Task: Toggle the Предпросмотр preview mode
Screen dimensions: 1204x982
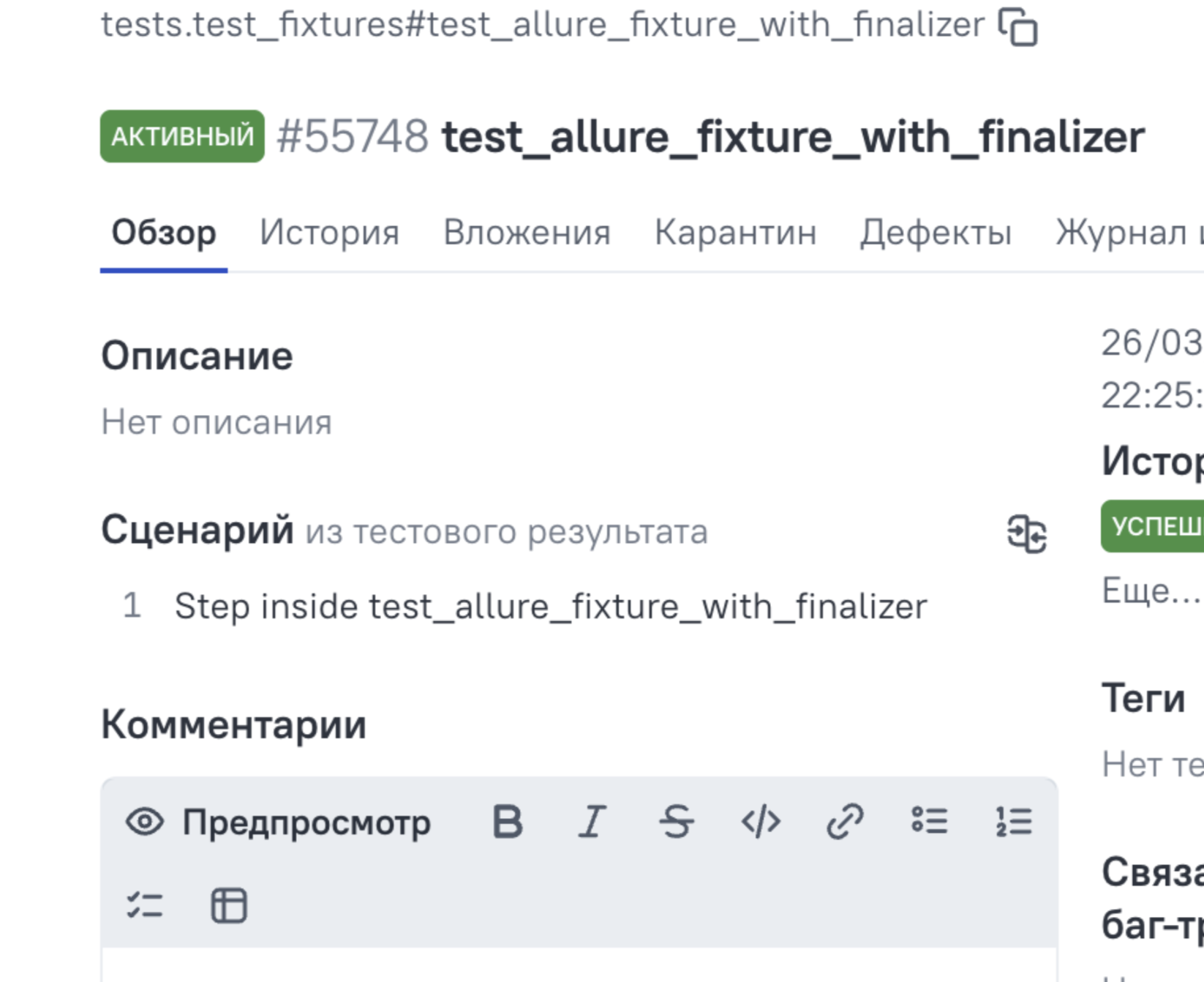Action: tap(278, 822)
